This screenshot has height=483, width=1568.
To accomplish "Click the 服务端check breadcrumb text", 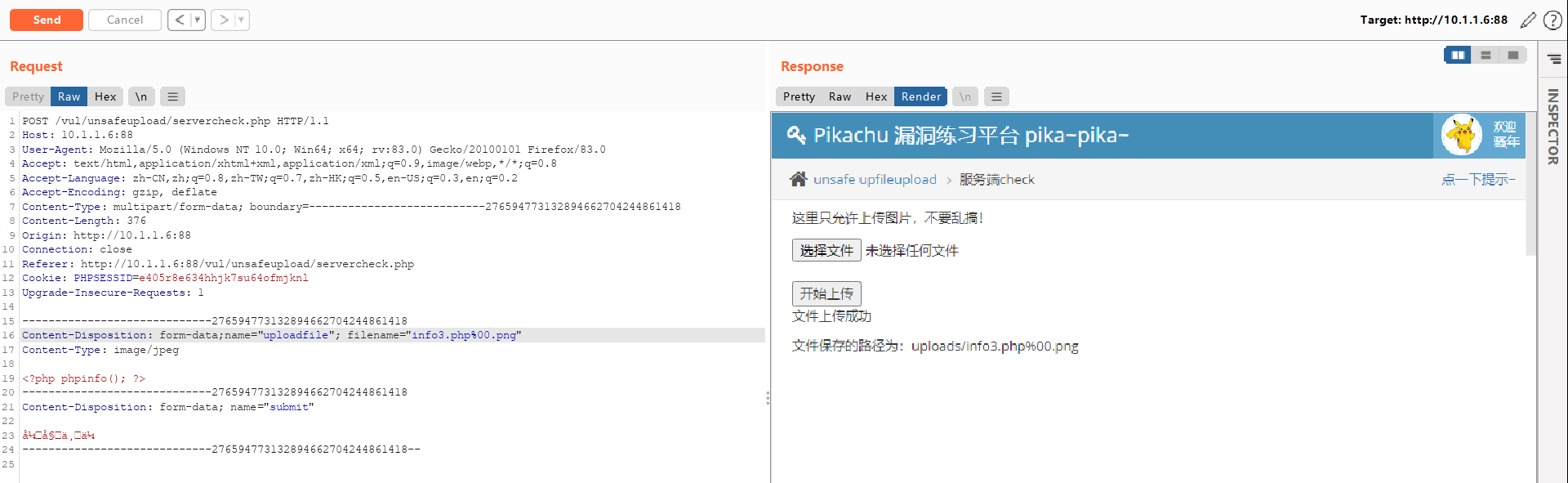I will pyautogui.click(x=996, y=179).
